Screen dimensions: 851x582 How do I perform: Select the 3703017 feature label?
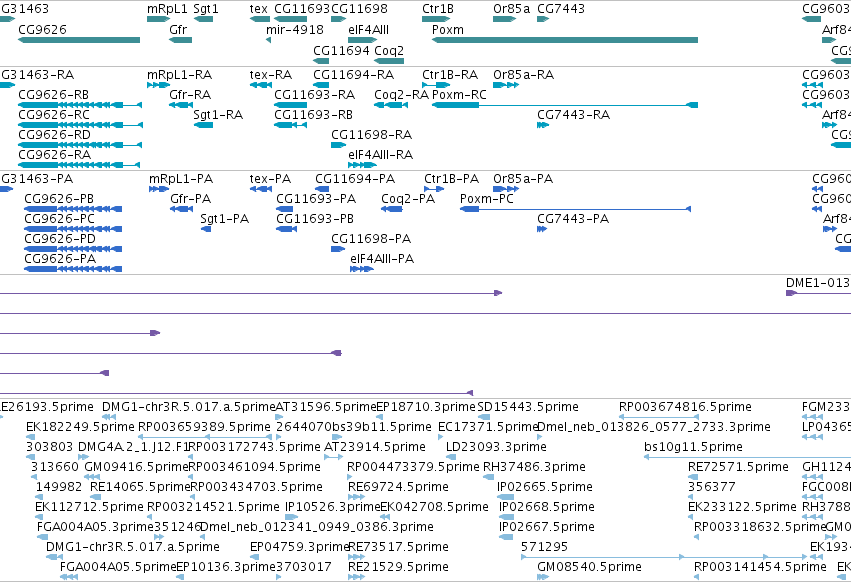click(x=304, y=567)
